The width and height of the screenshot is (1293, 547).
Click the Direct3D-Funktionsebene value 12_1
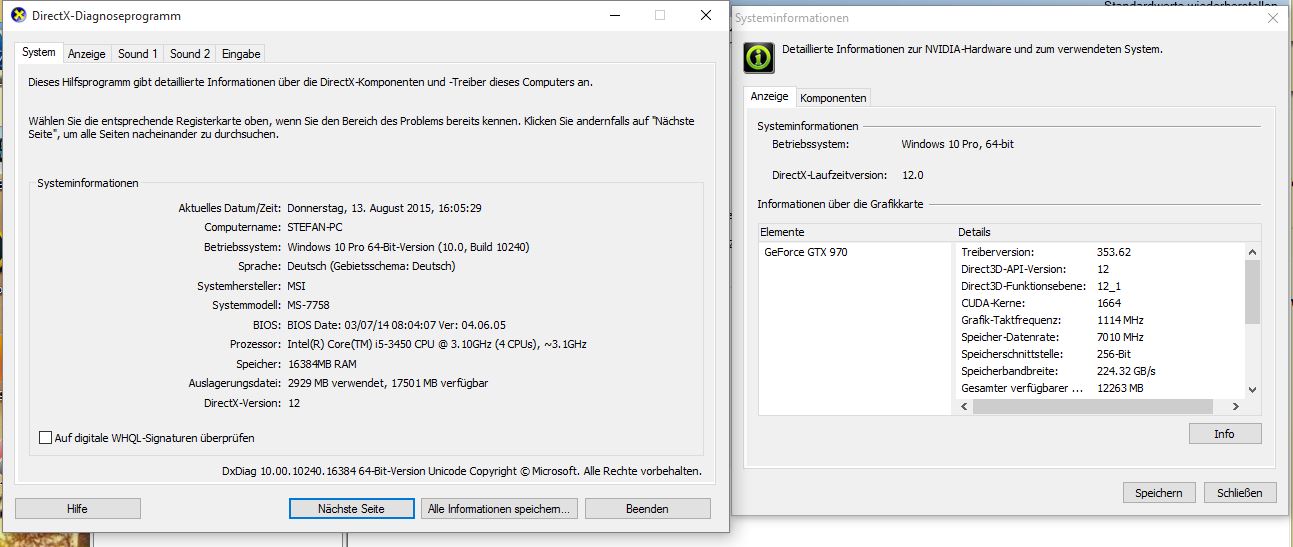(x=1109, y=286)
